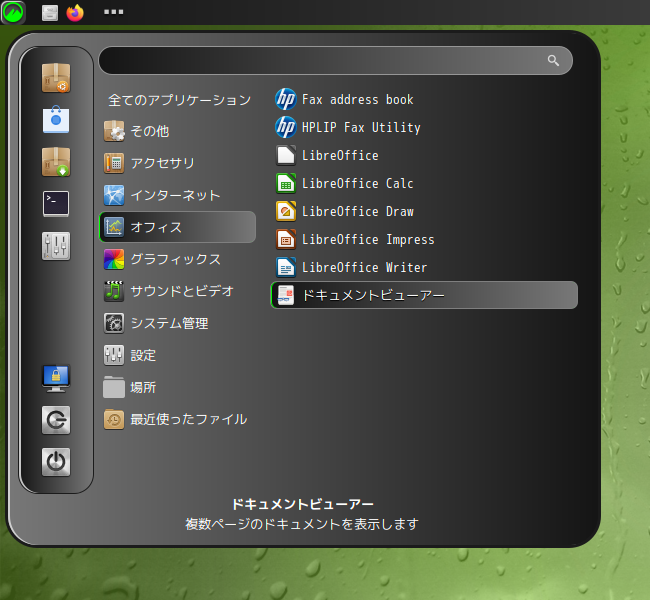Launch terminal from favorites sidebar
The height and width of the screenshot is (600, 650).
tap(56, 204)
